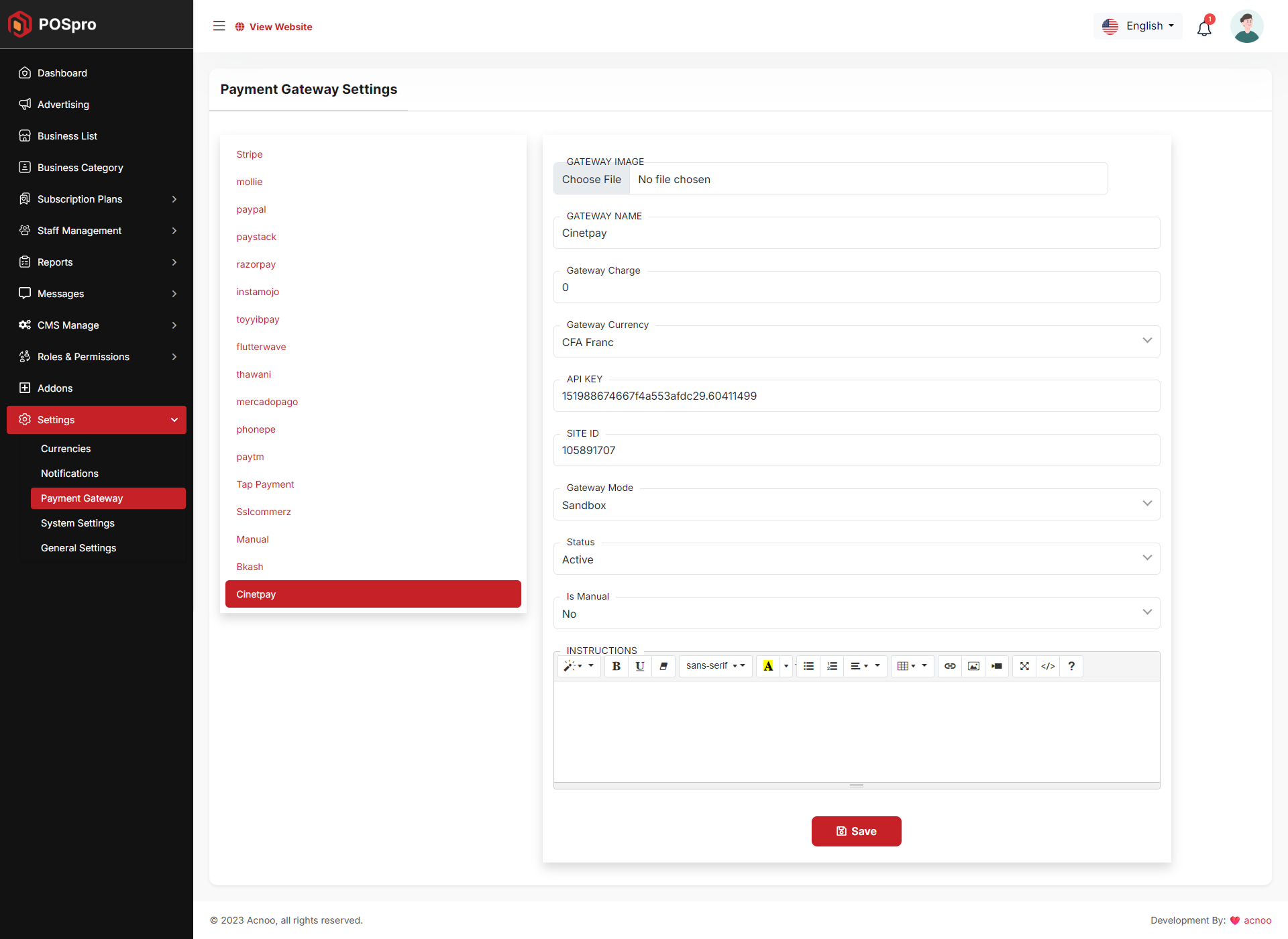Insert a hyperlink in the instructions editor
Screen dimensions: 1288x939
[950, 666]
